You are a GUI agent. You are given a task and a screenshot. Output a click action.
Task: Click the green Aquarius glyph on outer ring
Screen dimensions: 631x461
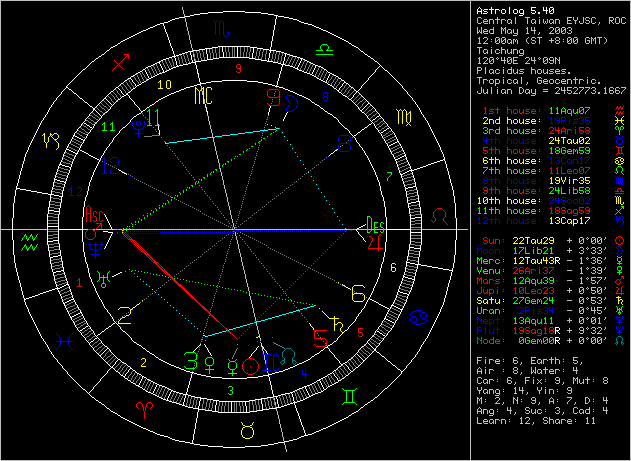[x=29, y=237]
